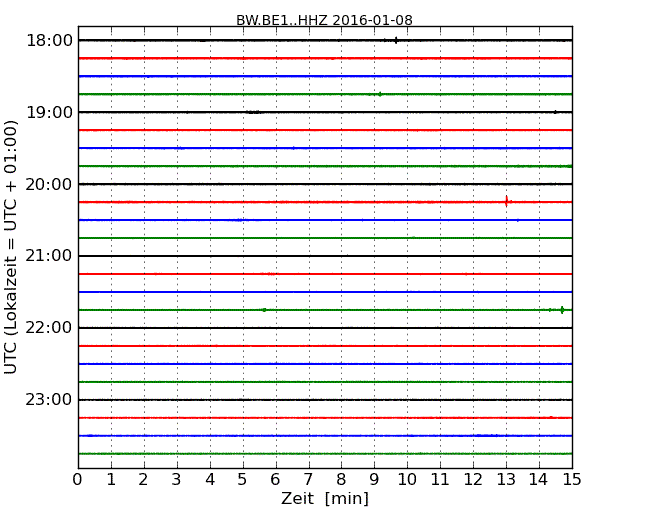Click the green spike near minute 14.7
The width and height of the screenshot is (650, 520).
coord(562,310)
